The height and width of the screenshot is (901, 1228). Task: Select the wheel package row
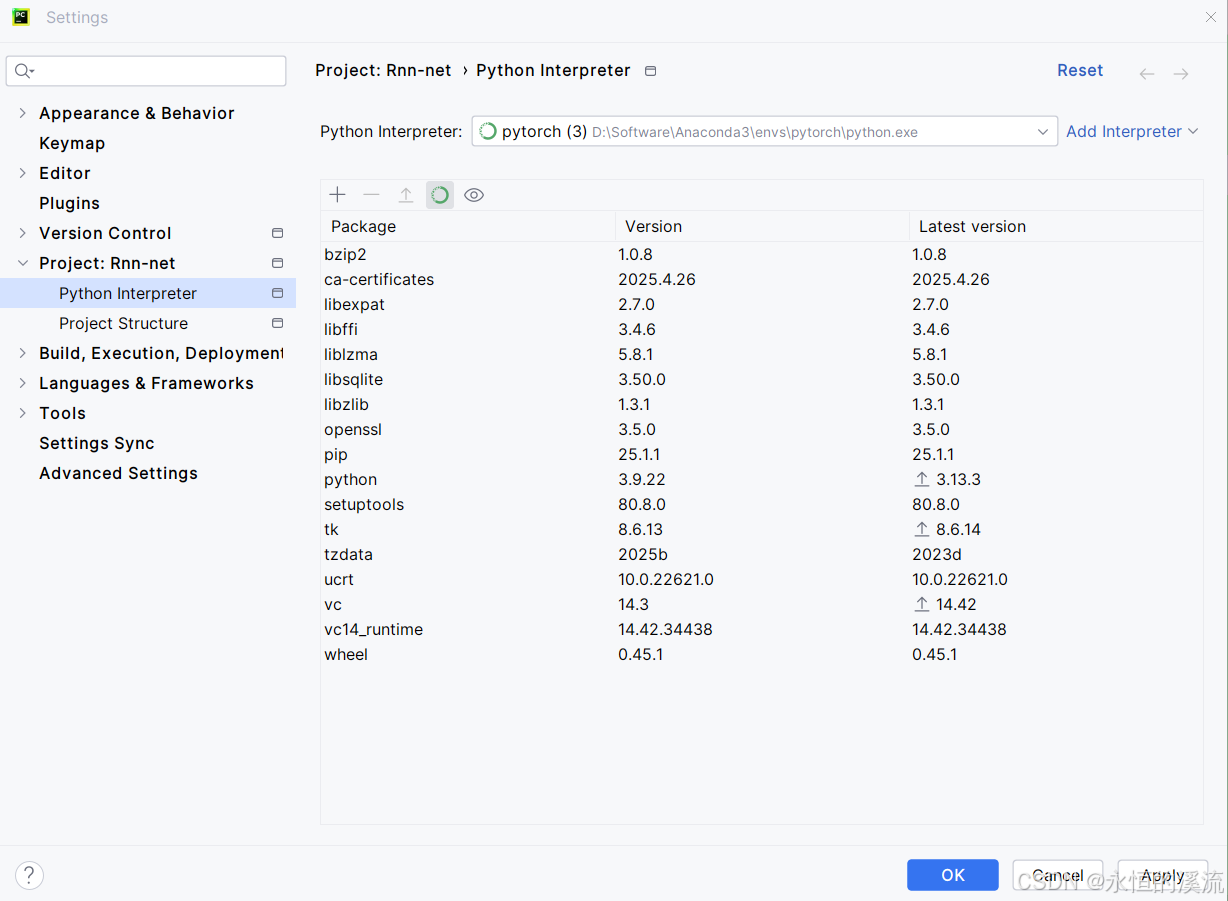coord(762,654)
